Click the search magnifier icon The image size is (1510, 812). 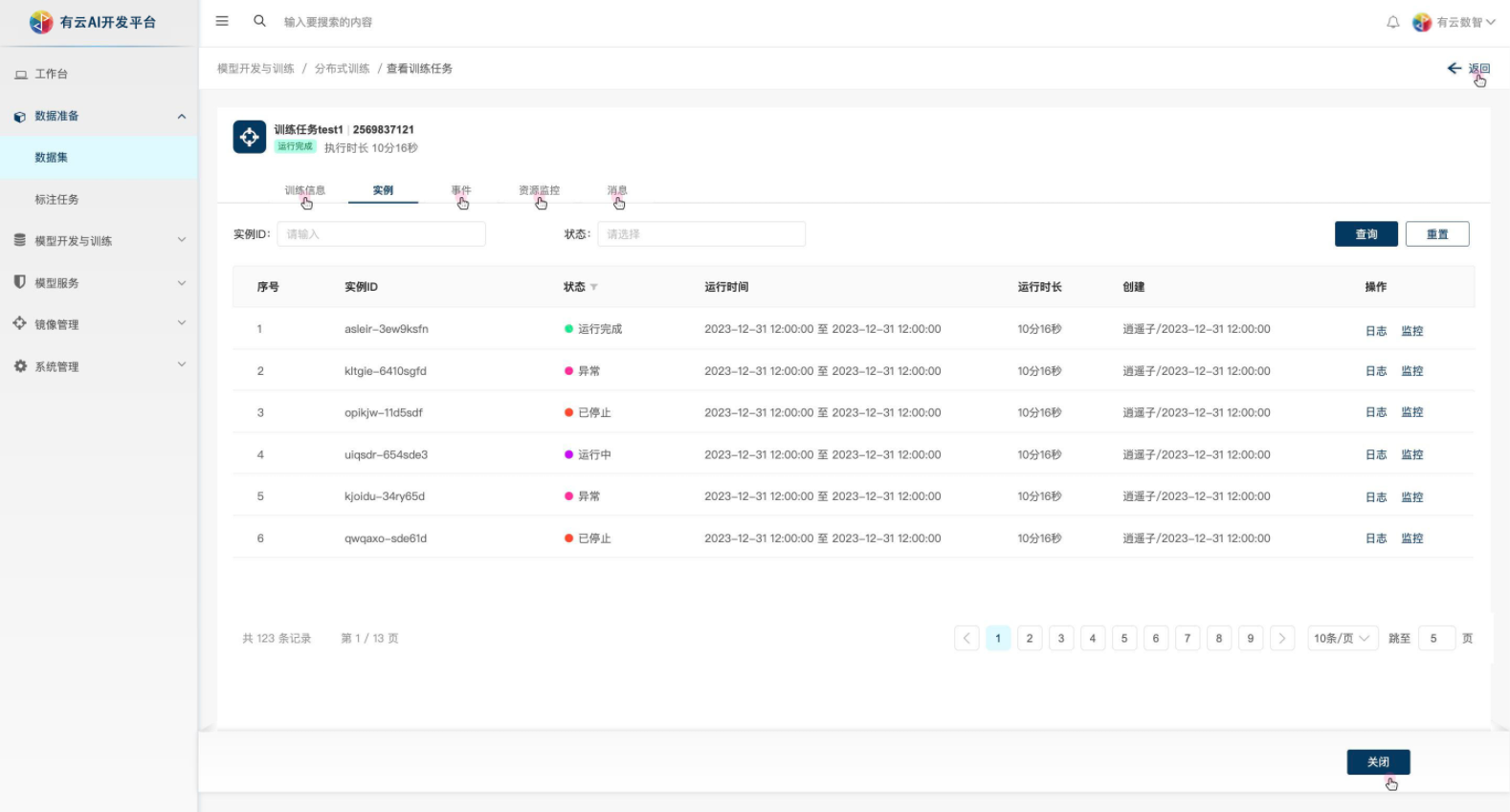pyautogui.click(x=259, y=21)
